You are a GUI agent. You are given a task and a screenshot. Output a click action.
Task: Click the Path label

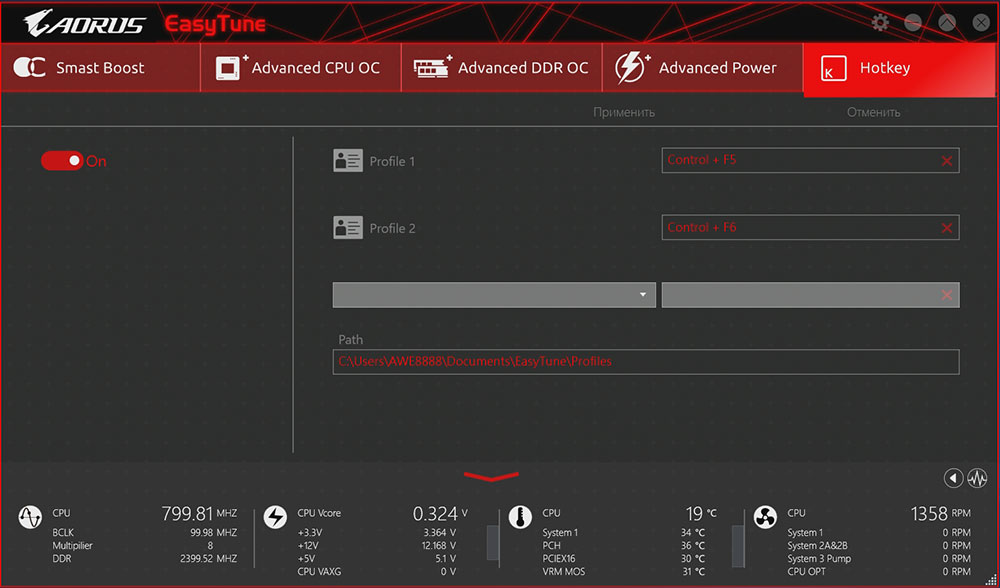tap(350, 340)
